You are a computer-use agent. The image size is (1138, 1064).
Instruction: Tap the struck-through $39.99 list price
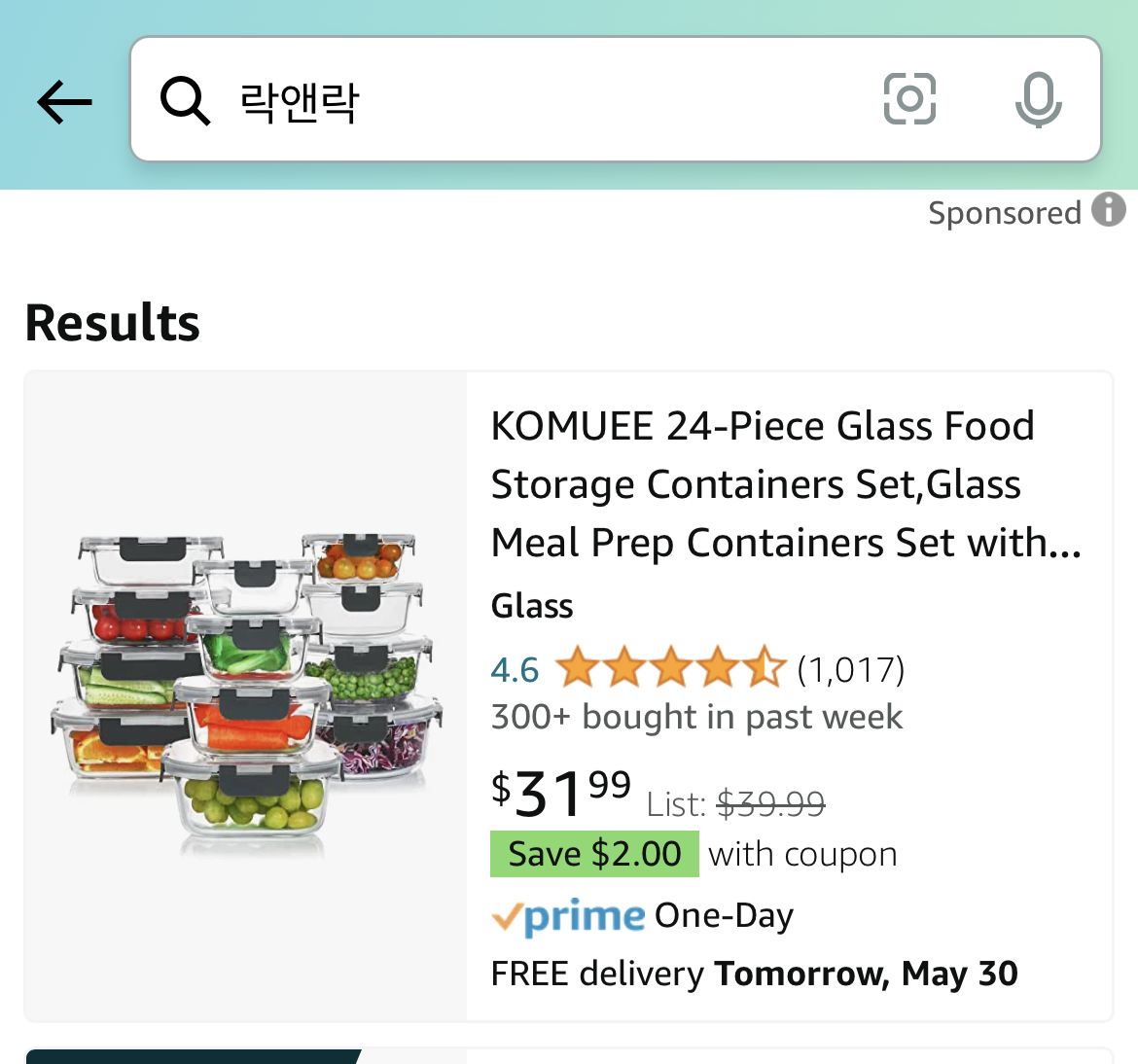[x=770, y=804]
